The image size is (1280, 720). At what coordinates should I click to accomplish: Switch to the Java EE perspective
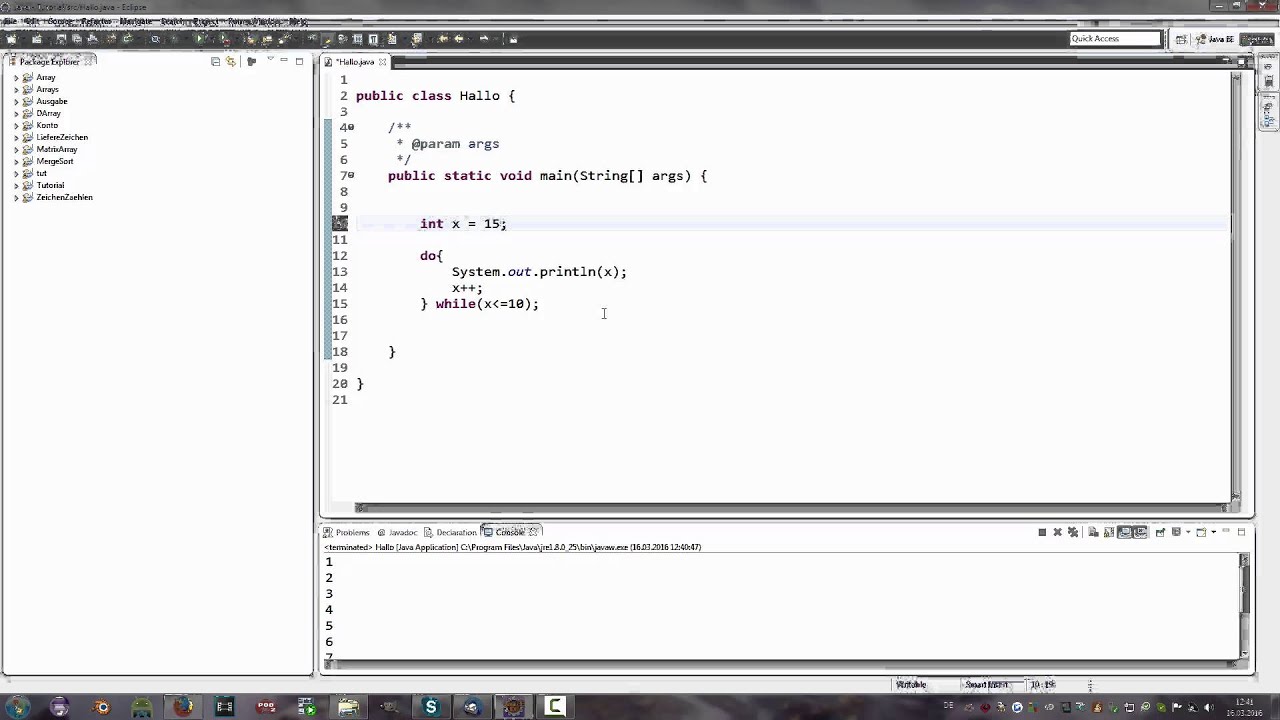pos(1216,39)
